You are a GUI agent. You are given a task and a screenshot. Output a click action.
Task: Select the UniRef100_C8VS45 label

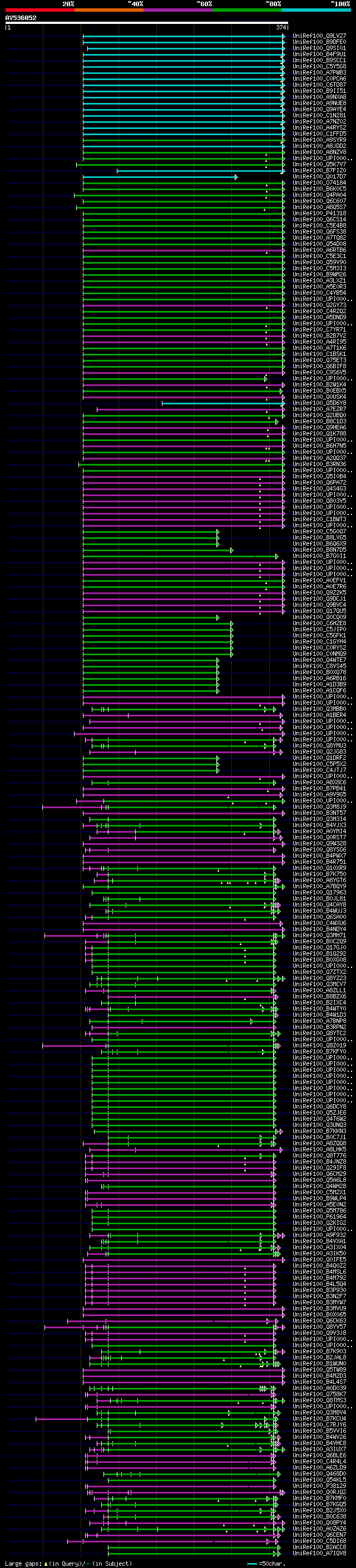[x=319, y=666]
